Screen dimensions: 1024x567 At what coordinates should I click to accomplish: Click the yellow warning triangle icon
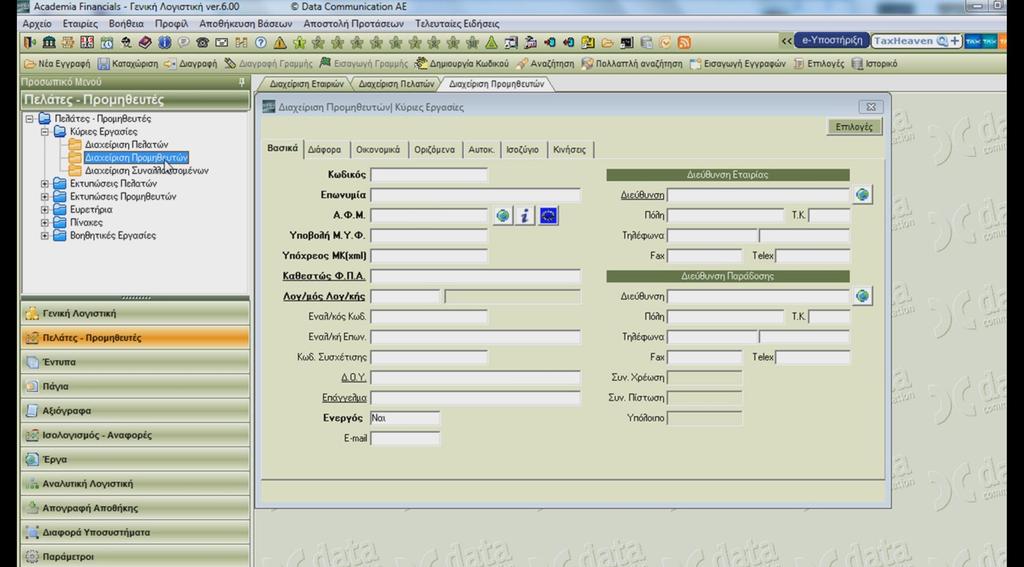(280, 42)
